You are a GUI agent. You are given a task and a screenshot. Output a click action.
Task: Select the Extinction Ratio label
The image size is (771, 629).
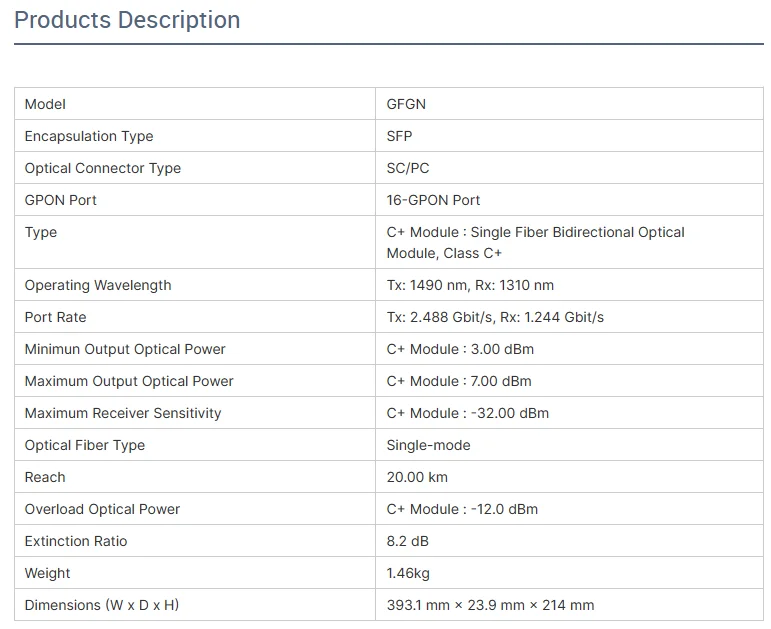coord(76,541)
